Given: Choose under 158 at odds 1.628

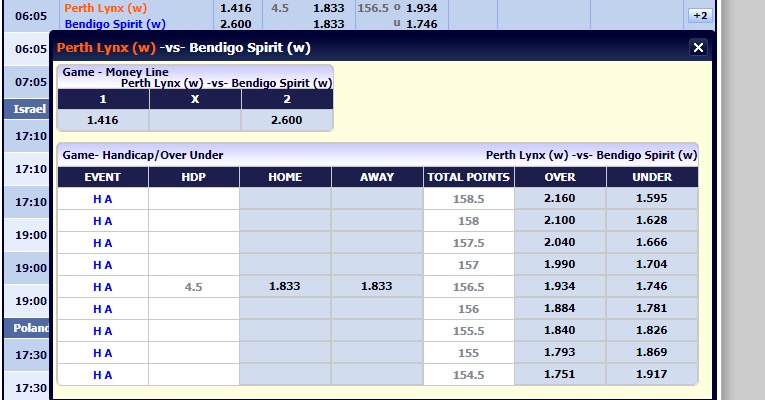Looking at the screenshot, I should pyautogui.click(x=652, y=220).
